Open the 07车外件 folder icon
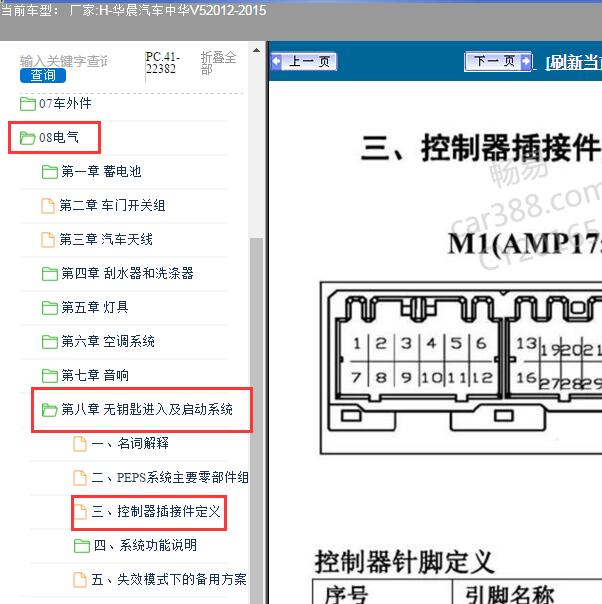The width and height of the screenshot is (602, 604). (28, 104)
